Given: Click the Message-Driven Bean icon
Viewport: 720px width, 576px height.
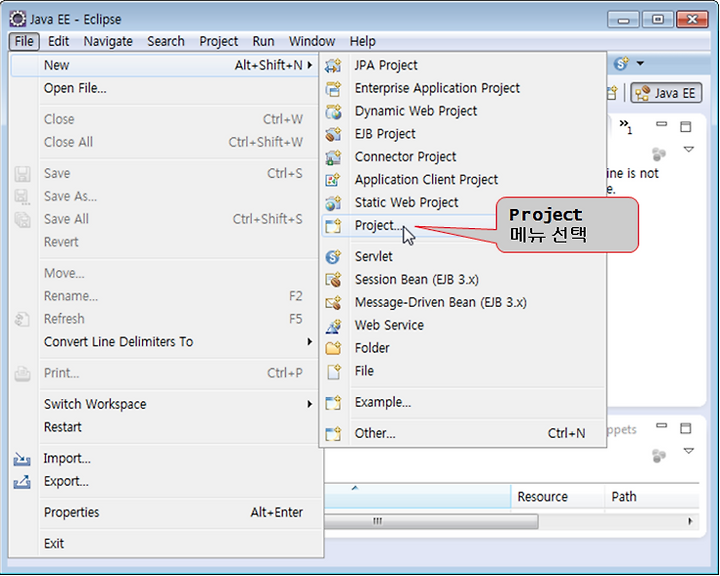Looking at the screenshot, I should click(x=333, y=303).
